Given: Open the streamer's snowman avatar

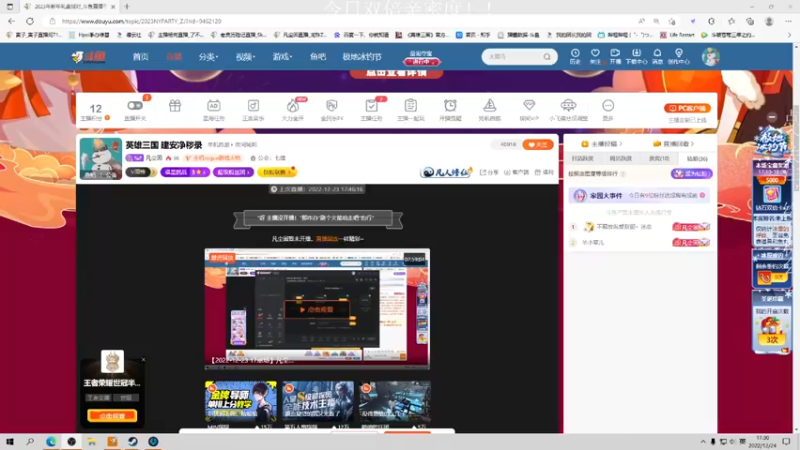Looking at the screenshot, I should pos(101,158).
